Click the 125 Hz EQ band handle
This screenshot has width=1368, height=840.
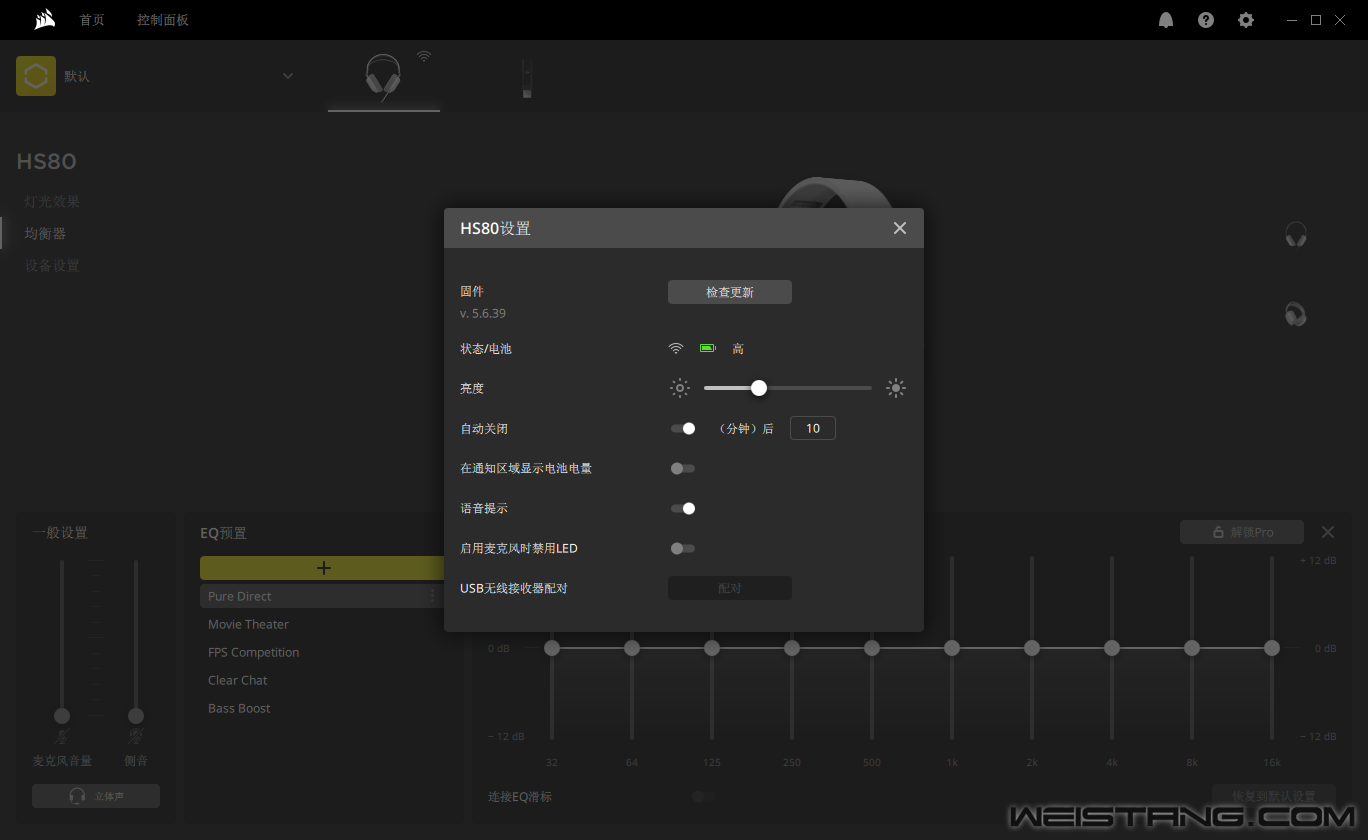coord(712,648)
